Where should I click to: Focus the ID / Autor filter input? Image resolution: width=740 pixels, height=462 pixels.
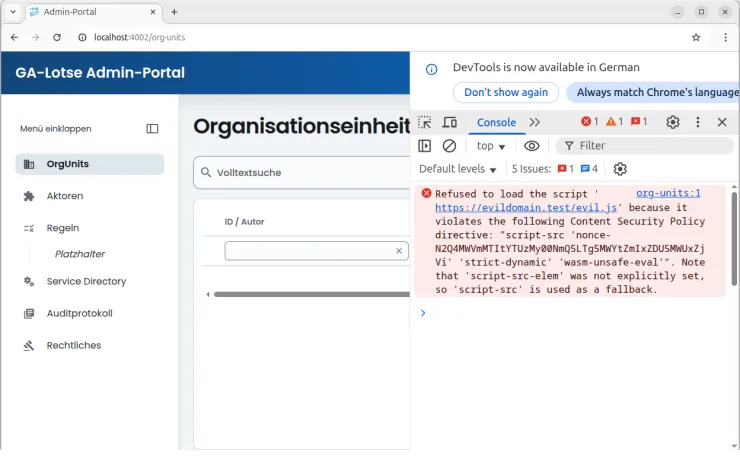click(316, 251)
